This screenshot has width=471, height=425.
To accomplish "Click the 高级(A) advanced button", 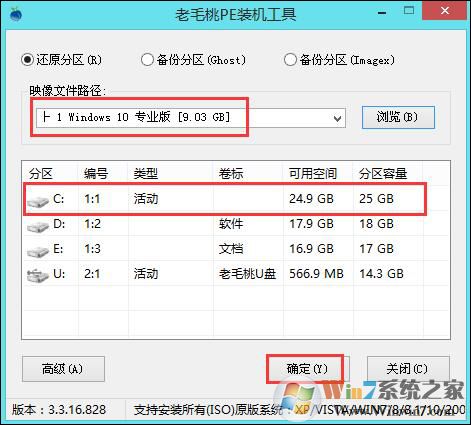I will click(63, 369).
